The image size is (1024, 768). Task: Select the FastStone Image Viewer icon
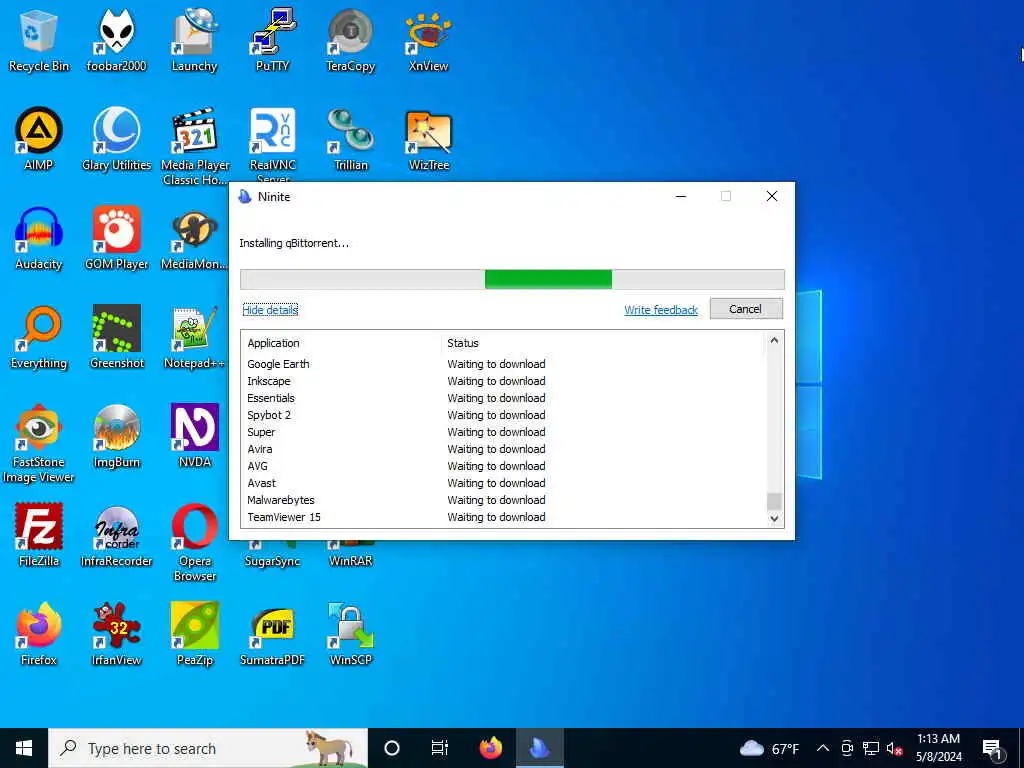[x=39, y=444]
